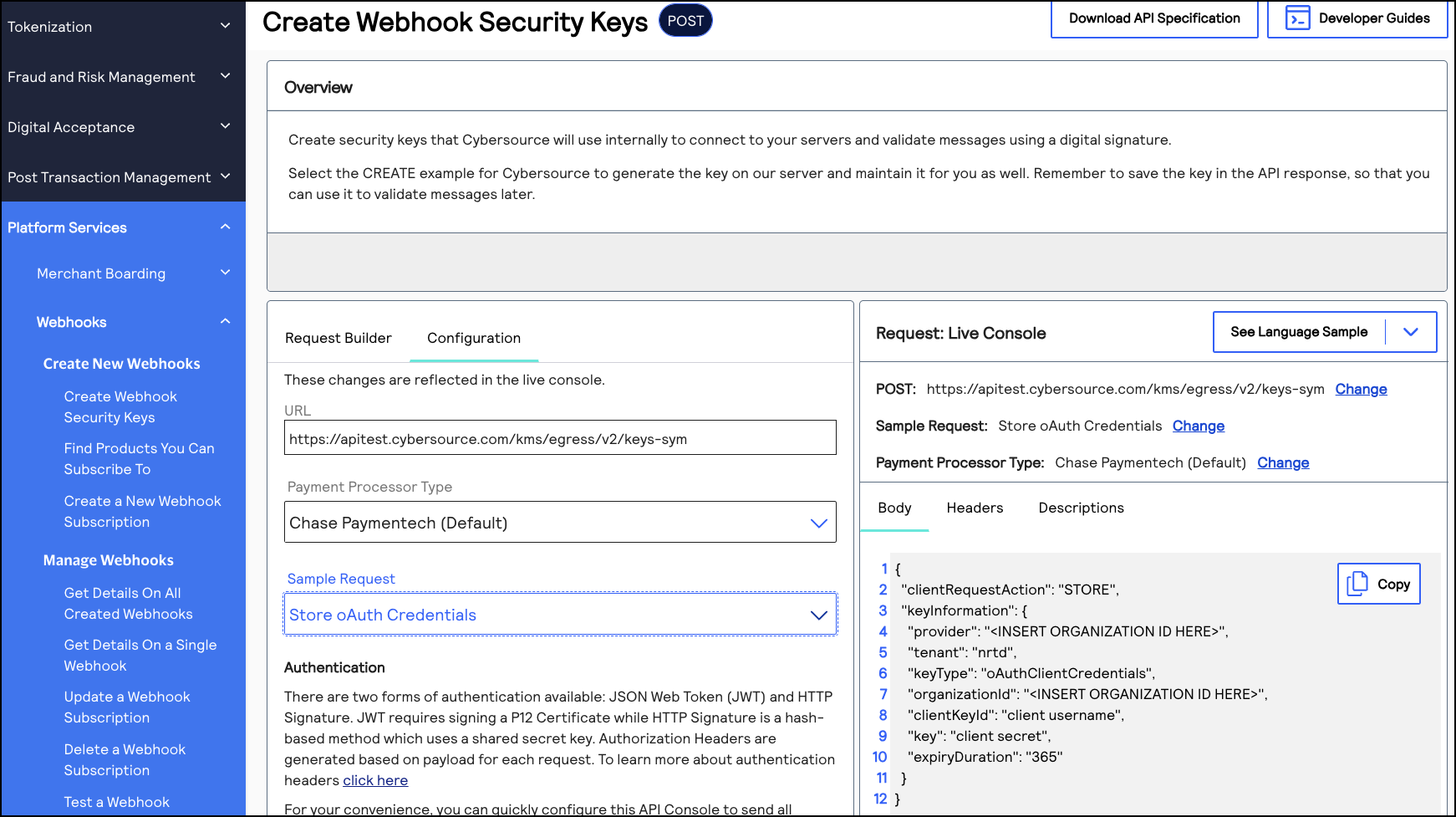
Task: Click Download API Specification
Action: click(x=1154, y=18)
